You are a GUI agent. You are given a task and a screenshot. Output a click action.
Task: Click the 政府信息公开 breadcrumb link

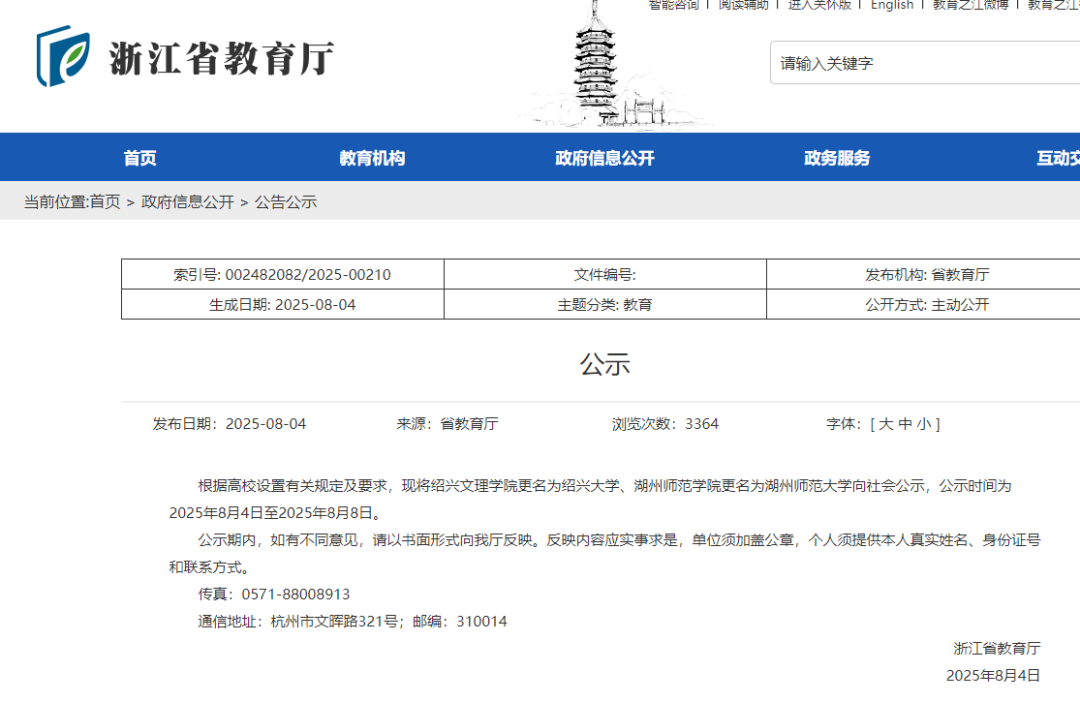tap(188, 202)
